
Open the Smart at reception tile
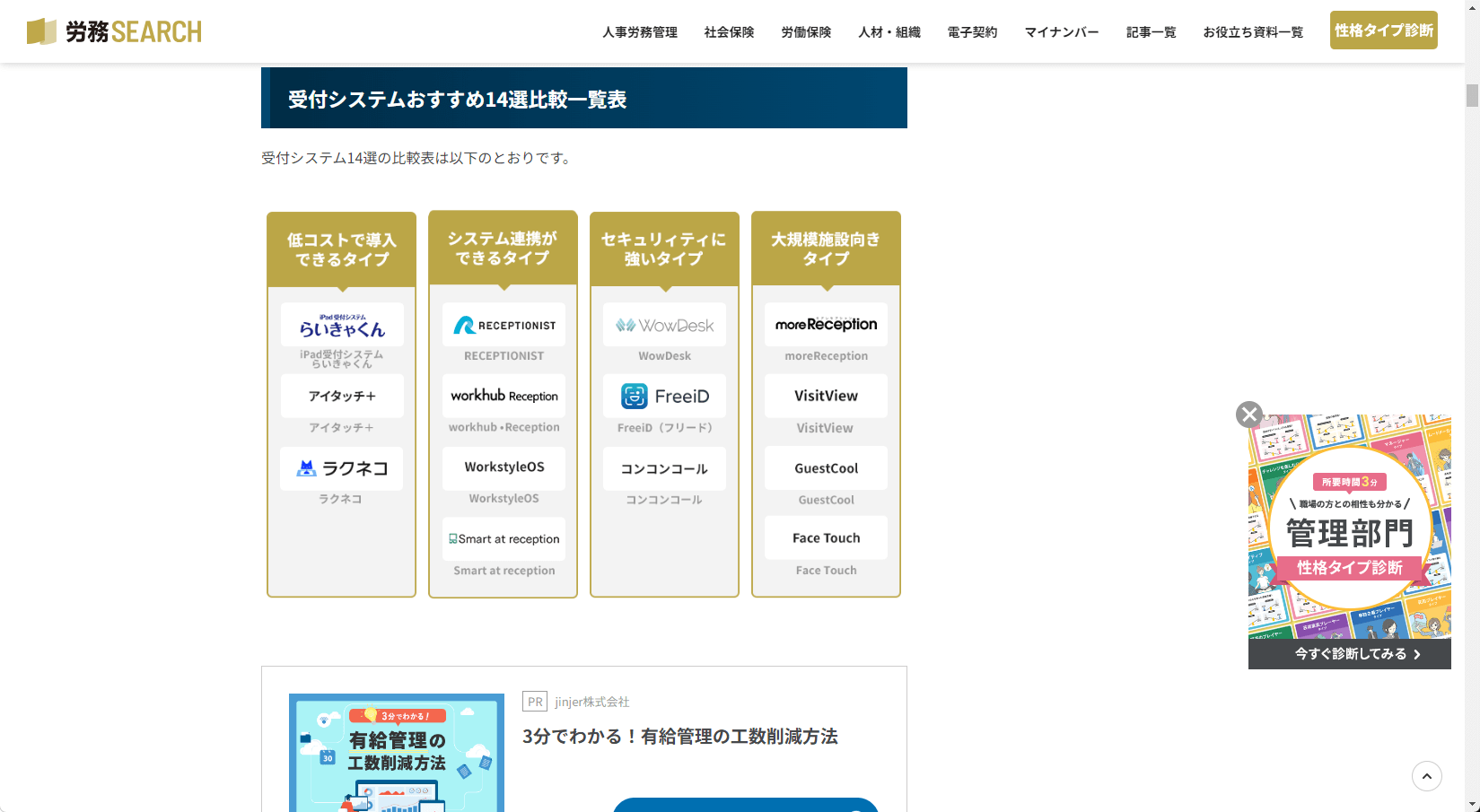[504, 538]
